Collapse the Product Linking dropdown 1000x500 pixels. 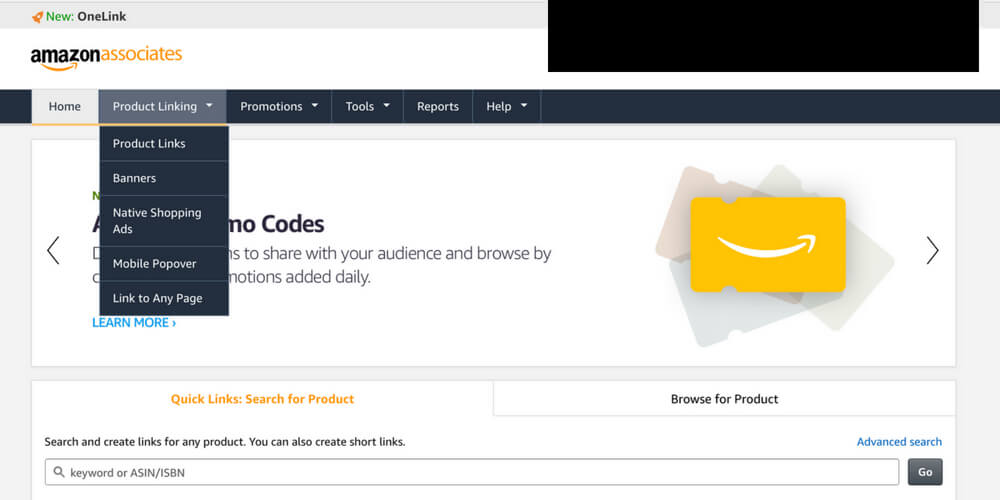click(162, 107)
